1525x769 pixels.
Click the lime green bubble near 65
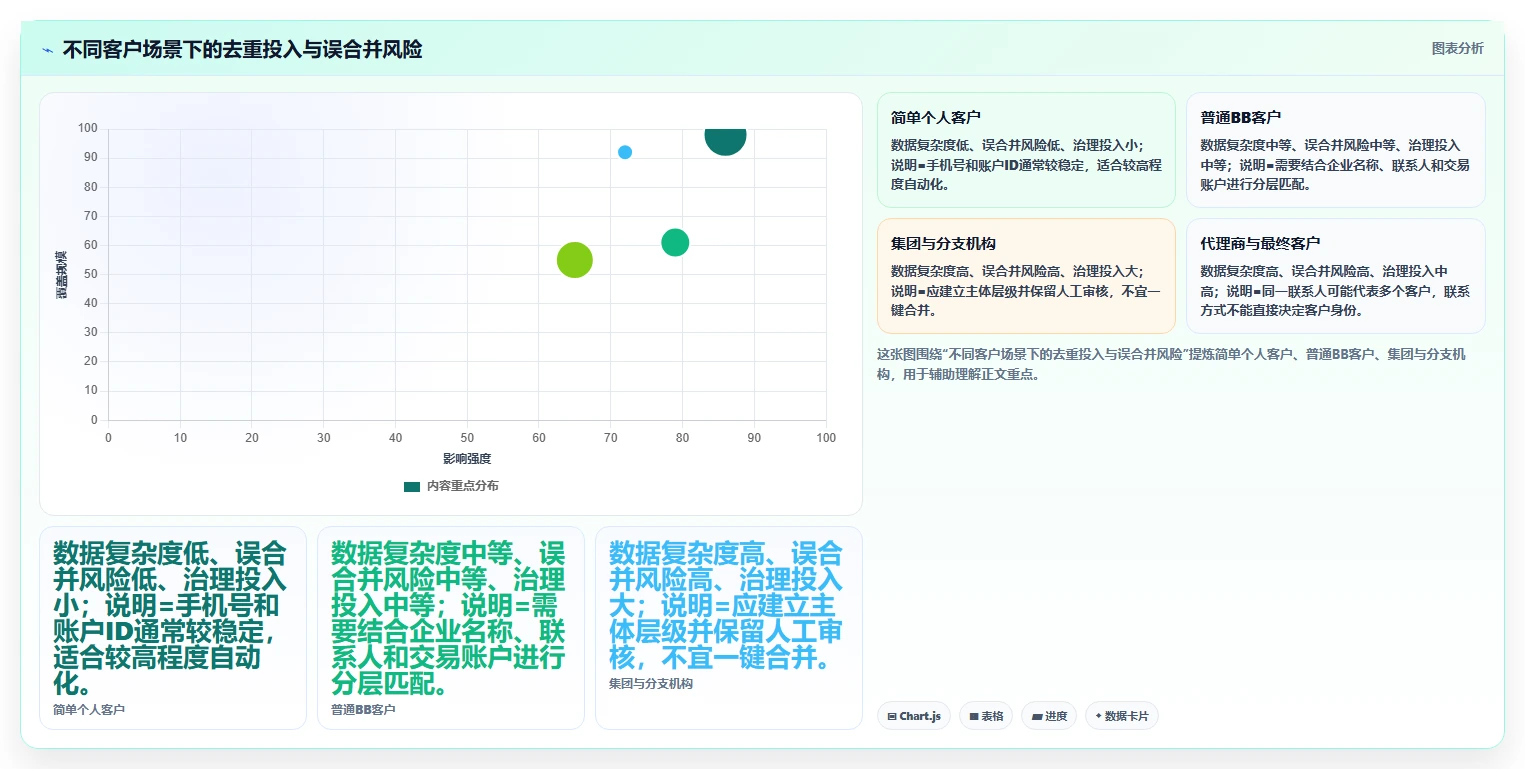click(x=575, y=260)
